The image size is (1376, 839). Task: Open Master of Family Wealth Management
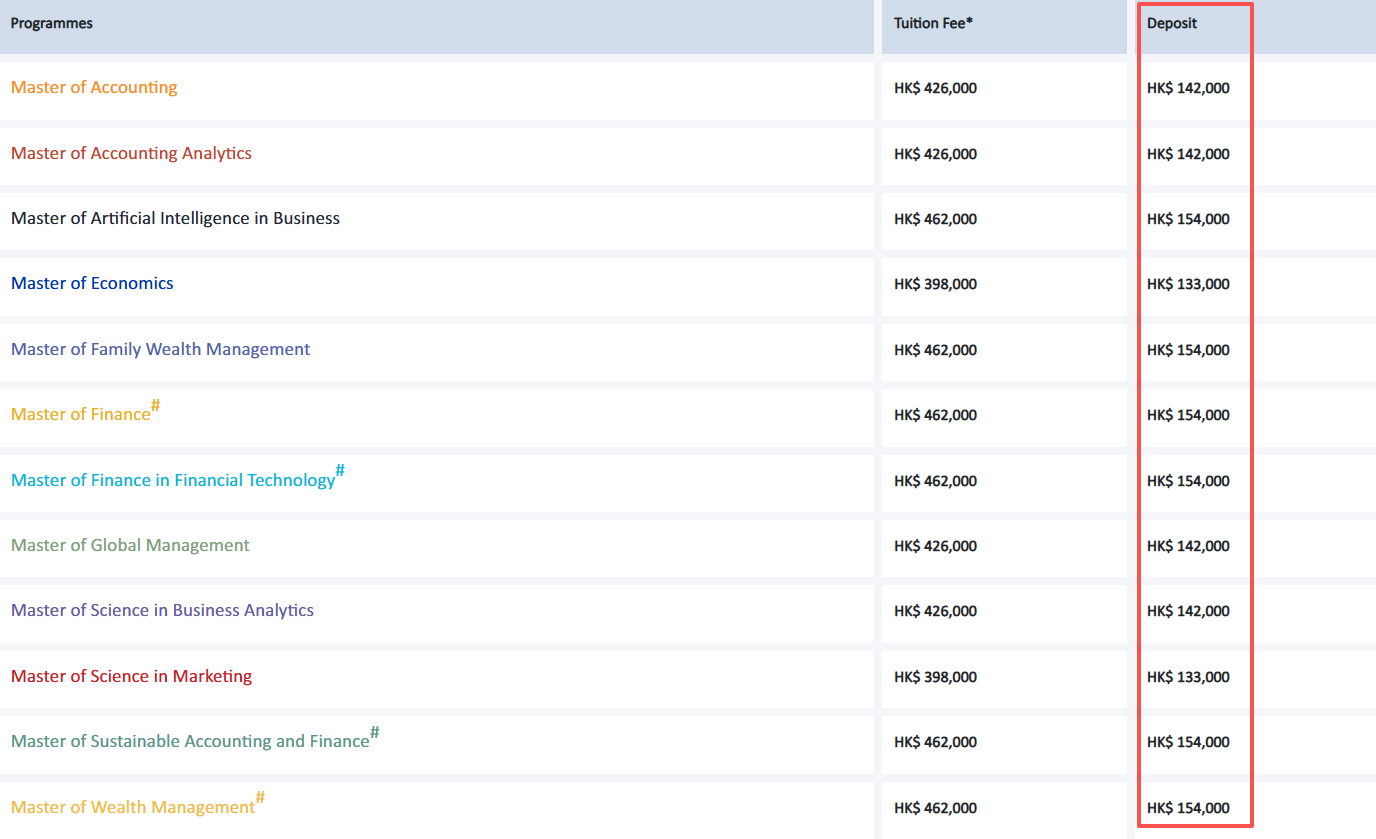click(160, 350)
